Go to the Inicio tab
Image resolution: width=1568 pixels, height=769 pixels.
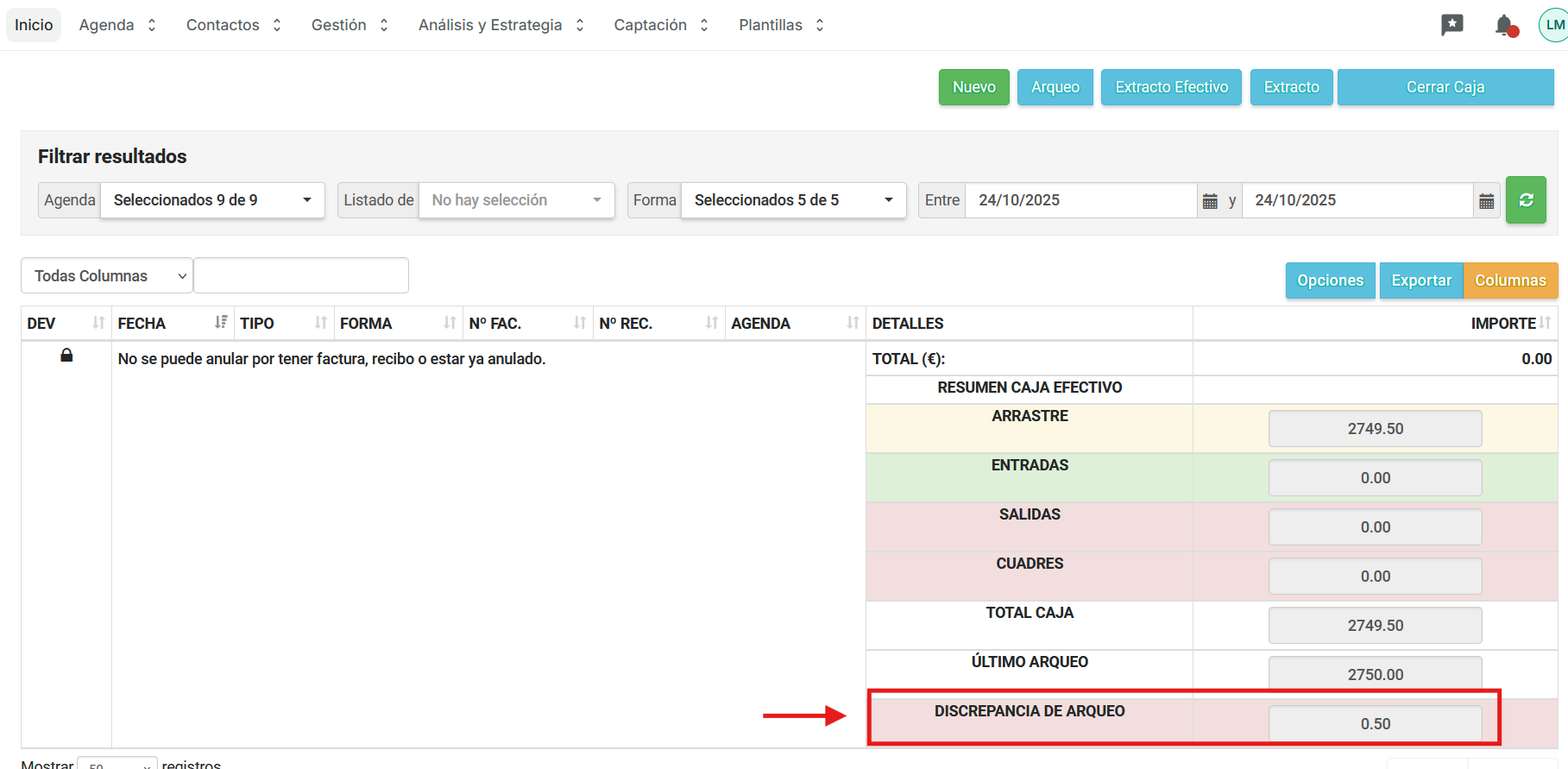34,25
